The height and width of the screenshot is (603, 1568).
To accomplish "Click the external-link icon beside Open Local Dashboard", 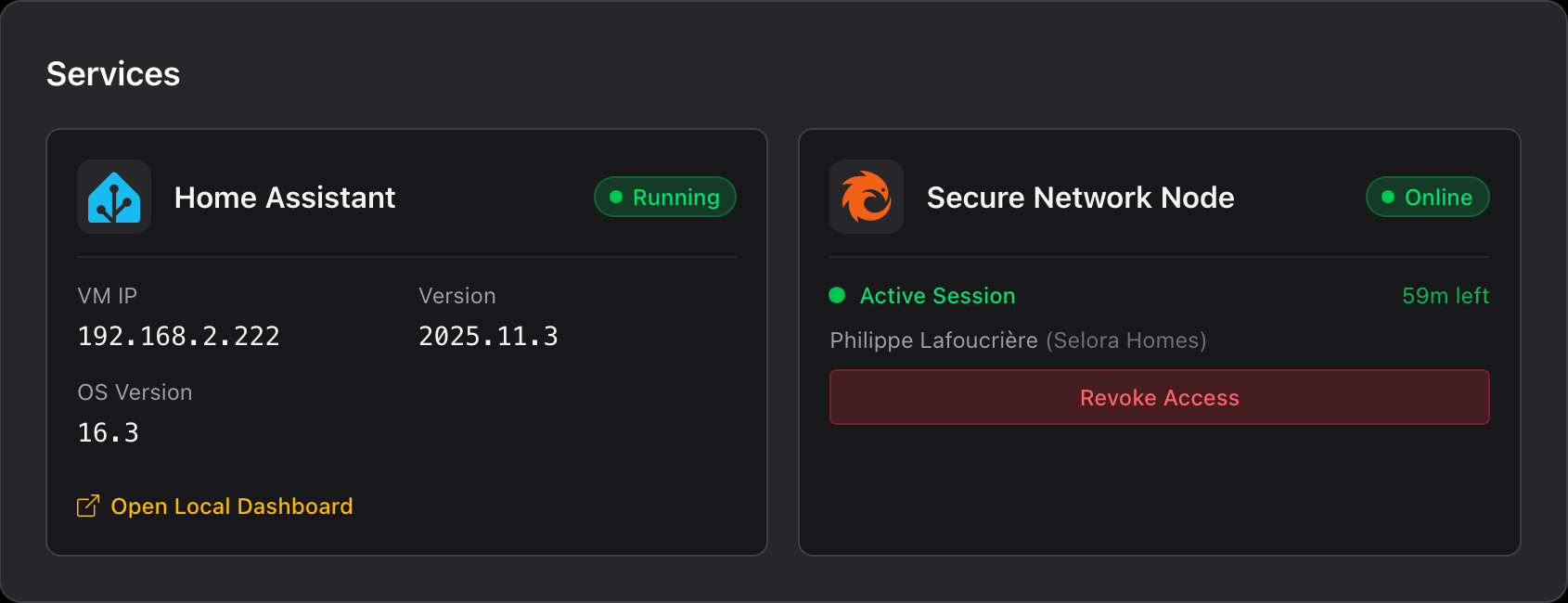I will point(88,506).
